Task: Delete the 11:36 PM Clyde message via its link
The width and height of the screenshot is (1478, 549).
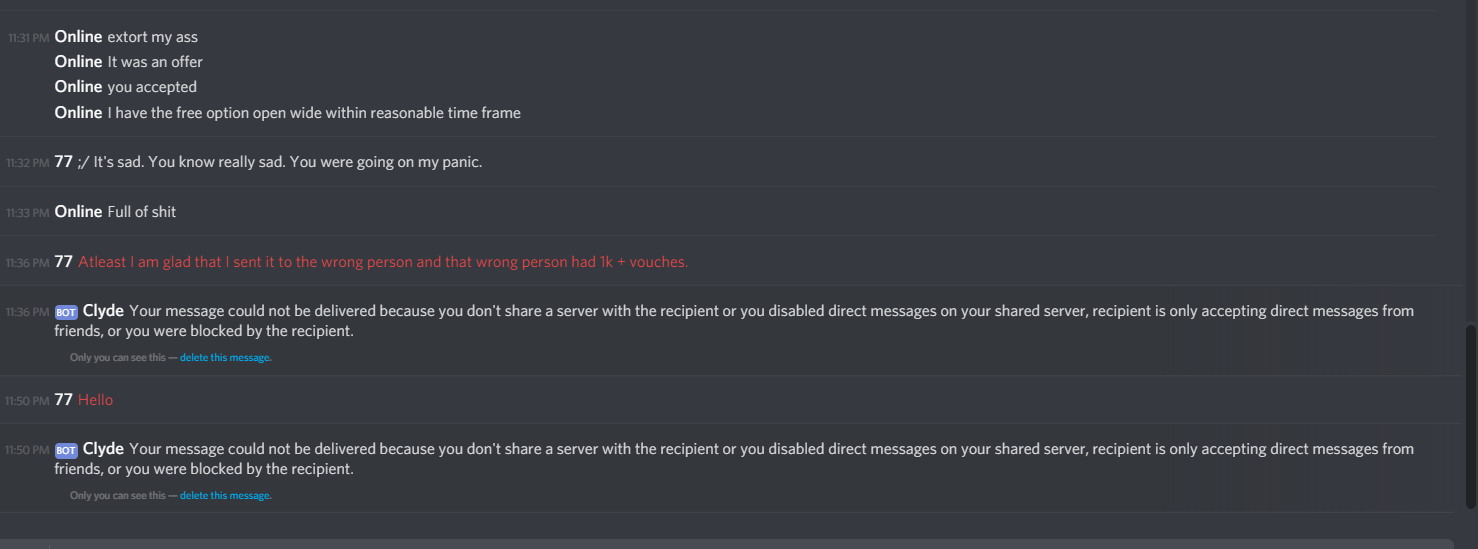Action: tap(225, 357)
